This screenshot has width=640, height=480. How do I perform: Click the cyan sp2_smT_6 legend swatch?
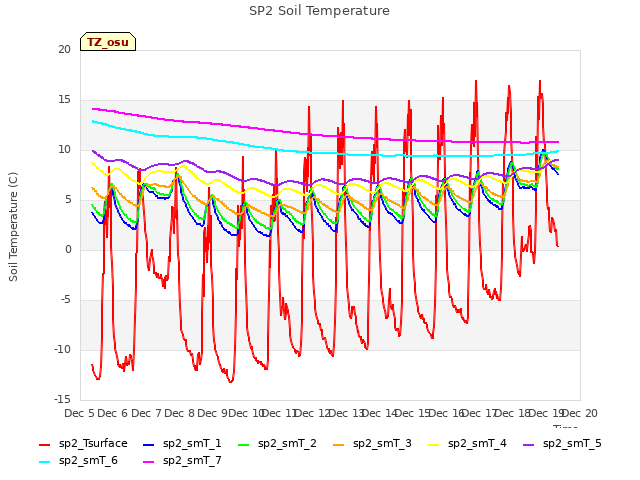[x=44, y=462]
